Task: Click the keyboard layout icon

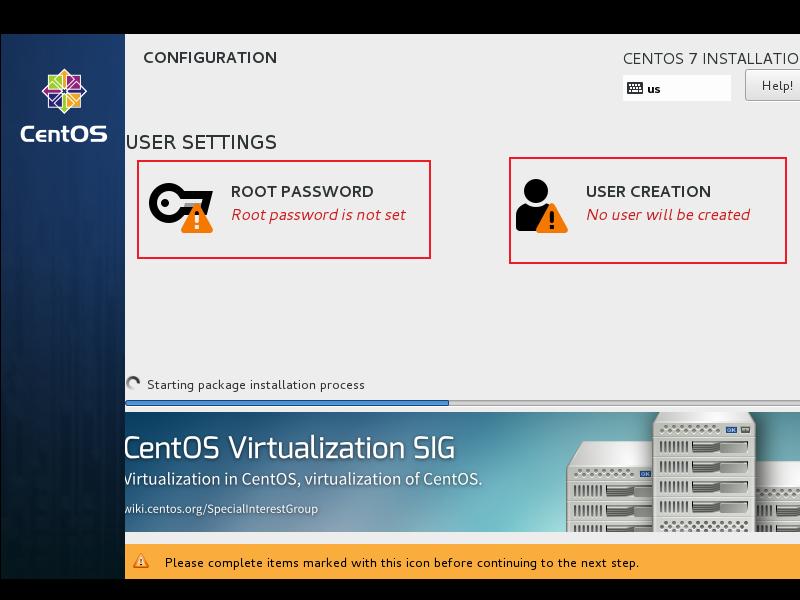Action: pos(634,88)
